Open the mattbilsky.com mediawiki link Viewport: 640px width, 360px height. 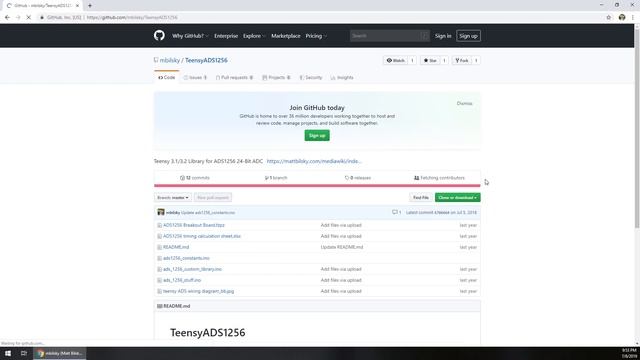314,161
